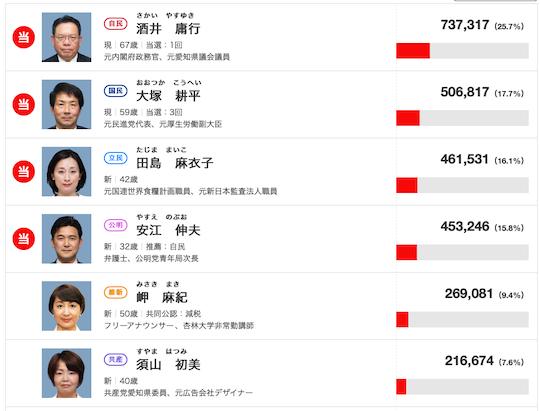Click the photo of 田島 麻衣子

coord(66,172)
